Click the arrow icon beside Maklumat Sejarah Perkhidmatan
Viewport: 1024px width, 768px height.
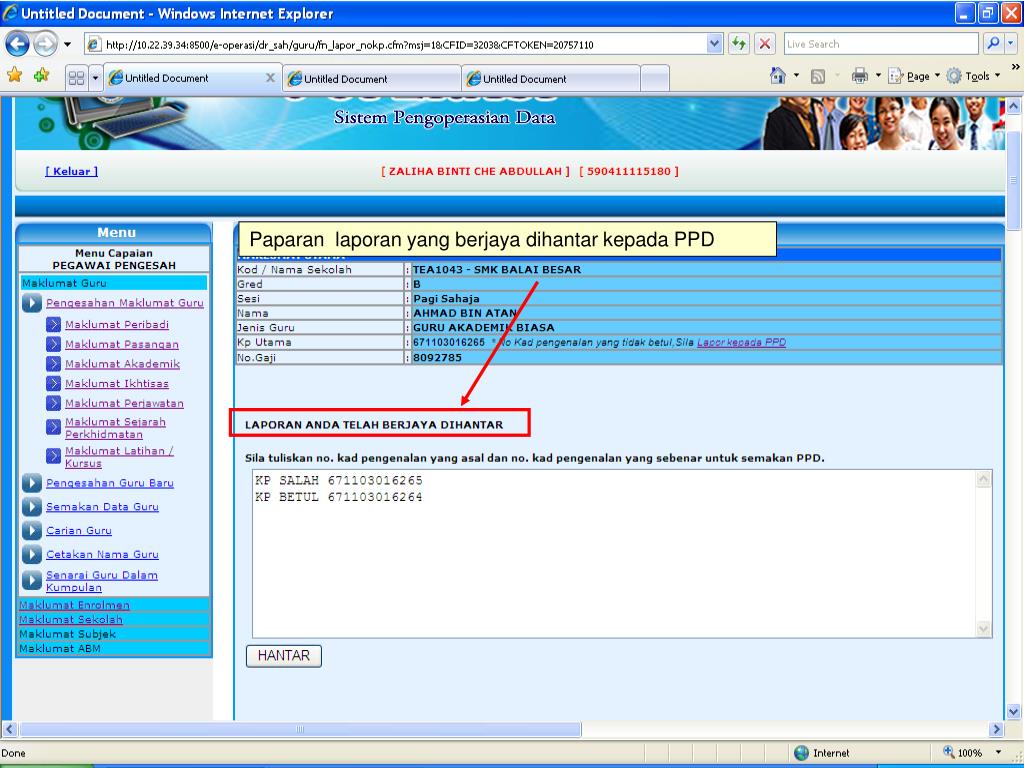[54, 427]
